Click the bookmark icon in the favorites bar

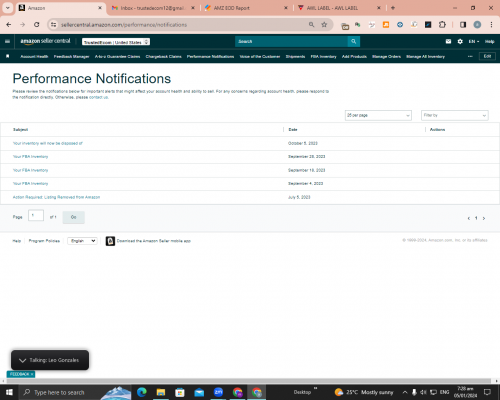[x=8, y=56]
